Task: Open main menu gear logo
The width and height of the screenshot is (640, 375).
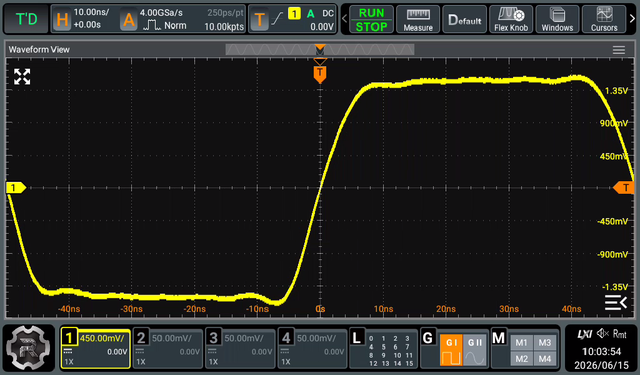Action: [29, 348]
